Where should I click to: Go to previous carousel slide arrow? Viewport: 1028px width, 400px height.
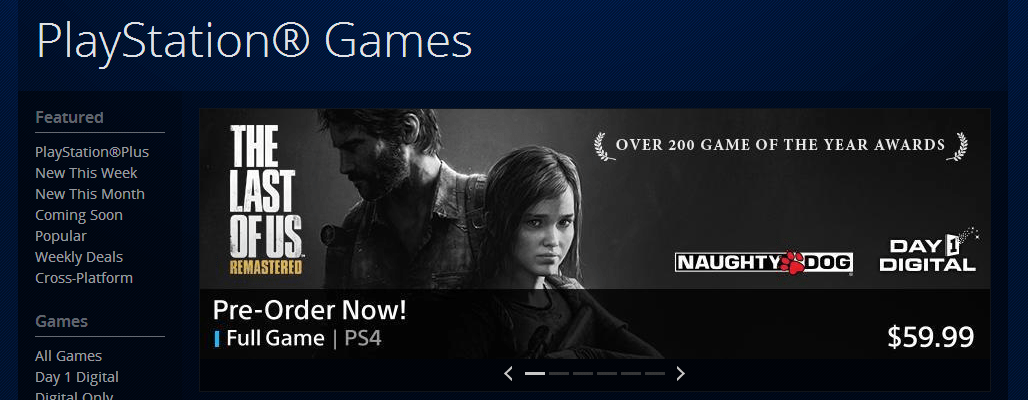point(508,373)
